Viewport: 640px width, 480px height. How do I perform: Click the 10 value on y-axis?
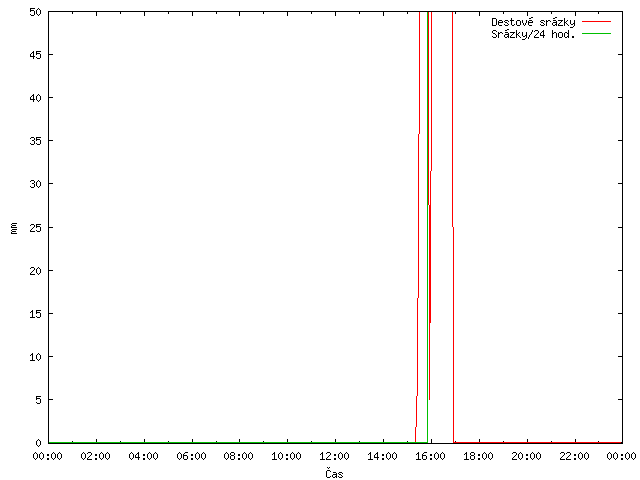click(x=36, y=357)
